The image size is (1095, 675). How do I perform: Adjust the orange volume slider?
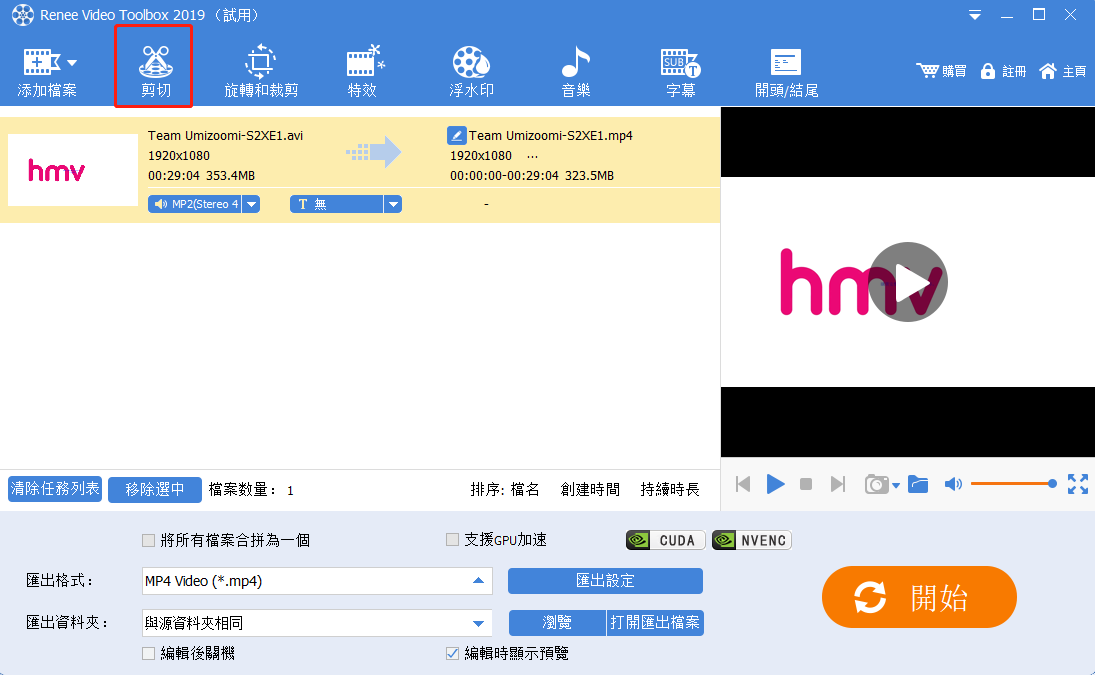pyautogui.click(x=1013, y=484)
